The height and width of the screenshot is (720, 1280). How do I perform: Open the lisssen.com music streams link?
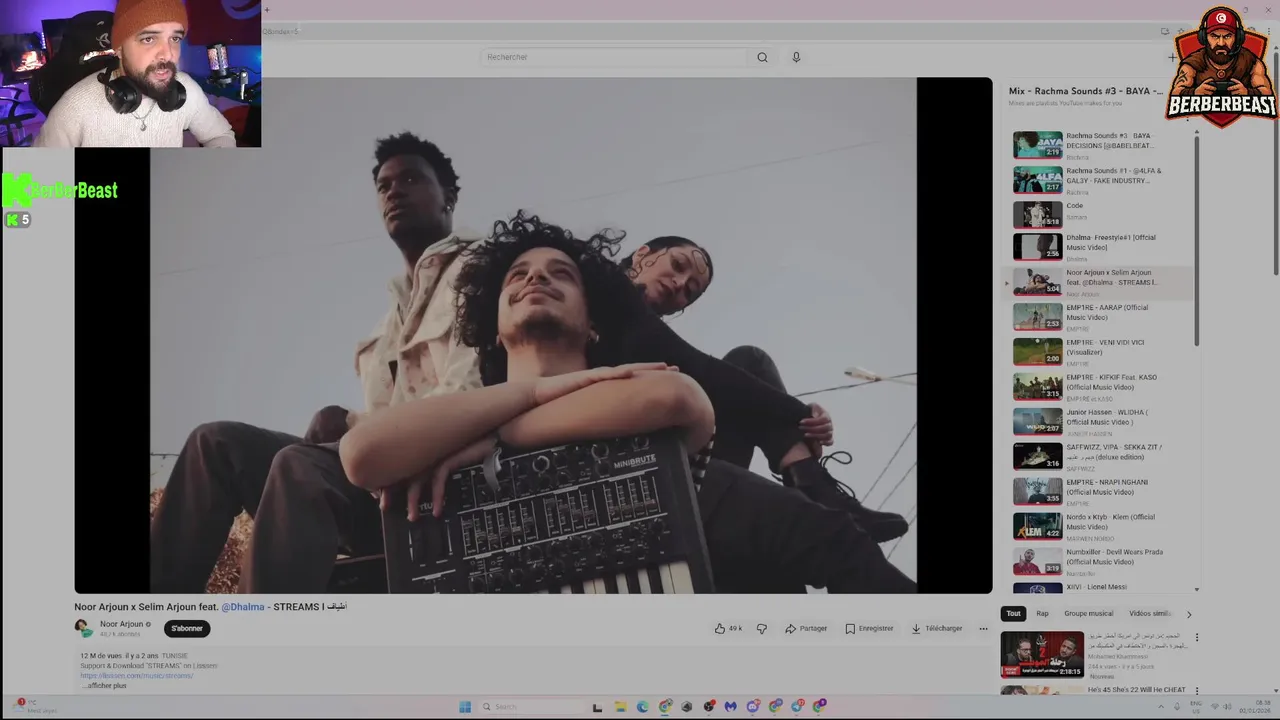pyautogui.click(x=137, y=675)
